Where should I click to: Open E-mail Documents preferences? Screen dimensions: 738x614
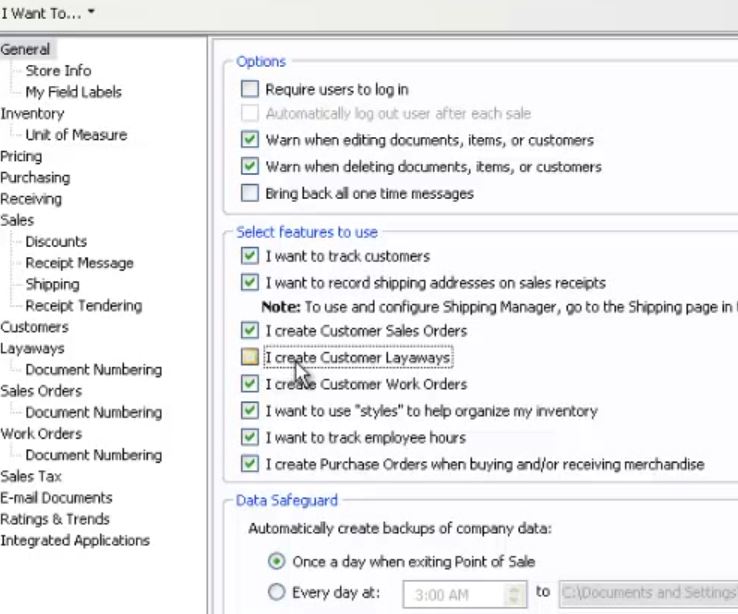click(x=56, y=498)
